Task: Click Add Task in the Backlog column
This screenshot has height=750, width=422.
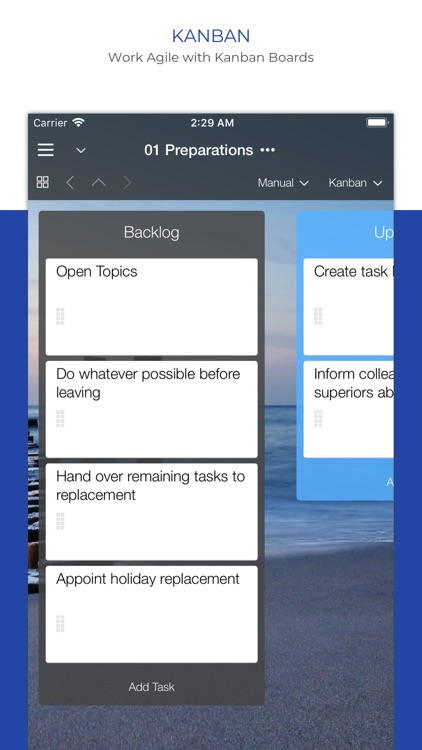Action: pyautogui.click(x=152, y=687)
